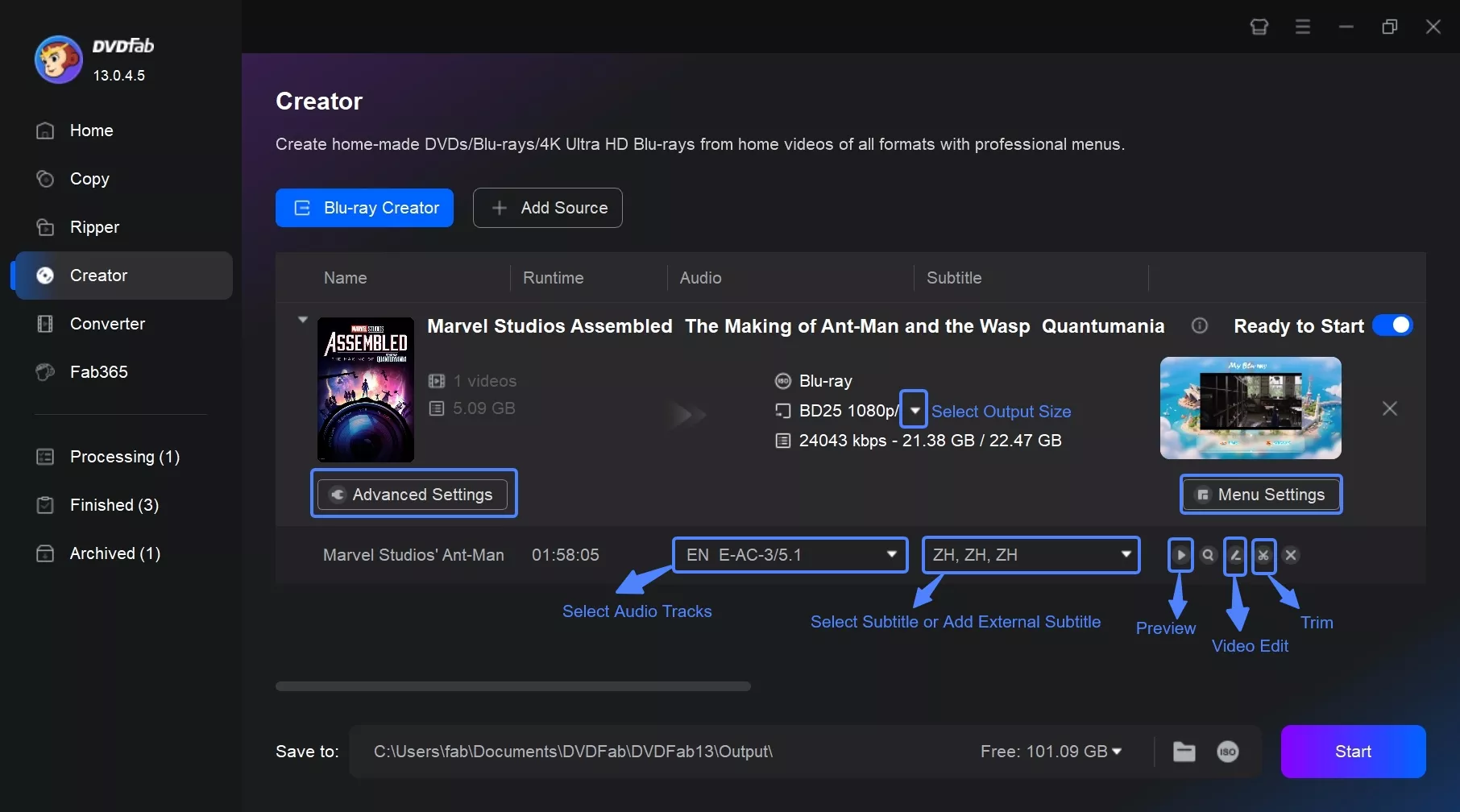Preview Marvel Studios' Ant-Man with play icon
The width and height of the screenshot is (1460, 812).
pyautogui.click(x=1180, y=555)
